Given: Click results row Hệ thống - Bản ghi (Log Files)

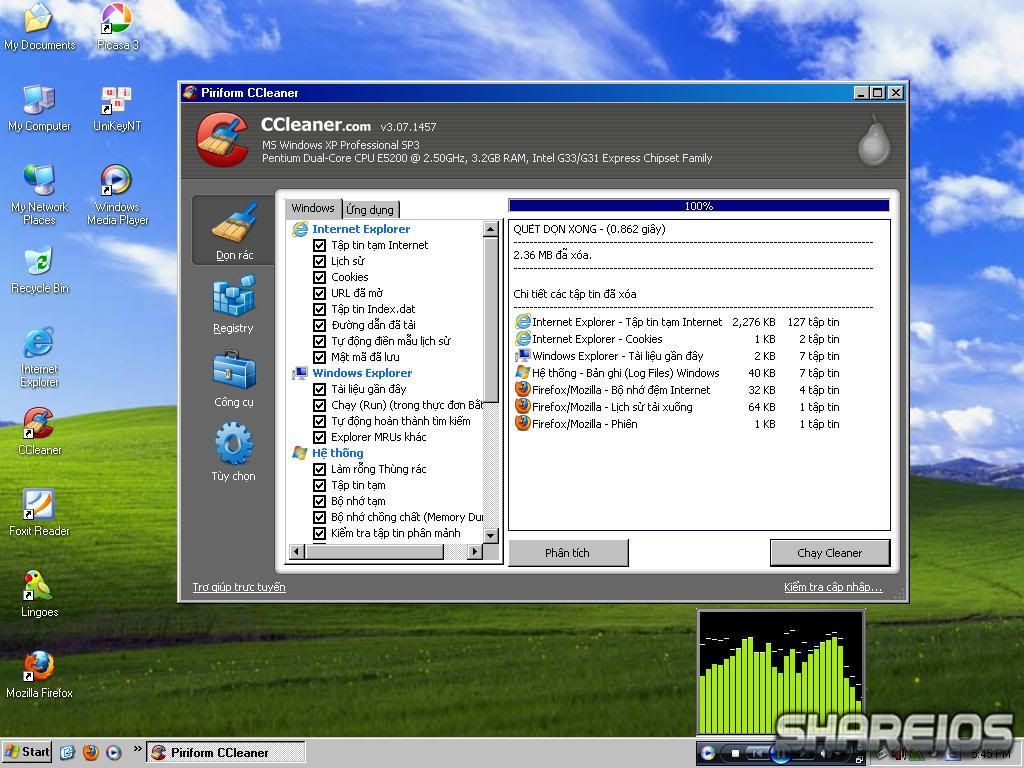Looking at the screenshot, I should click(x=677, y=373).
